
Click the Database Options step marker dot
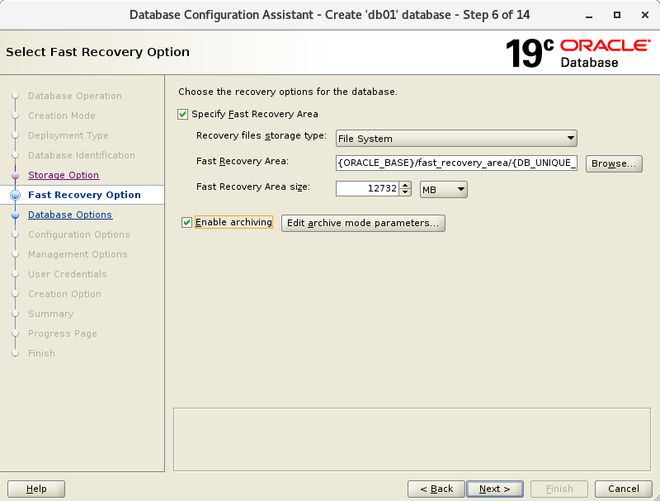(x=16, y=215)
